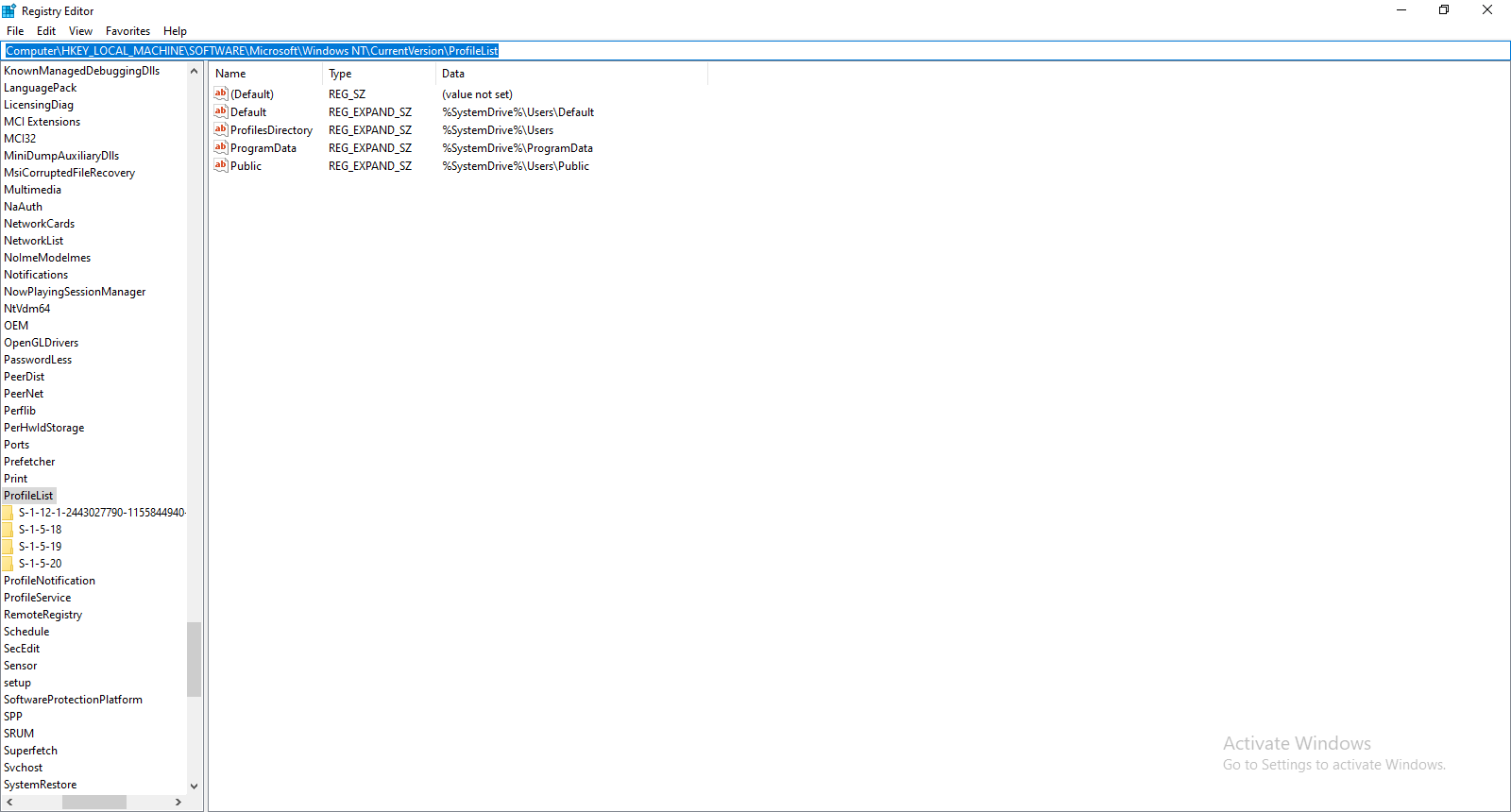This screenshot has height=812, width=1511.
Task: Select the Notifications key
Action: tap(36, 275)
